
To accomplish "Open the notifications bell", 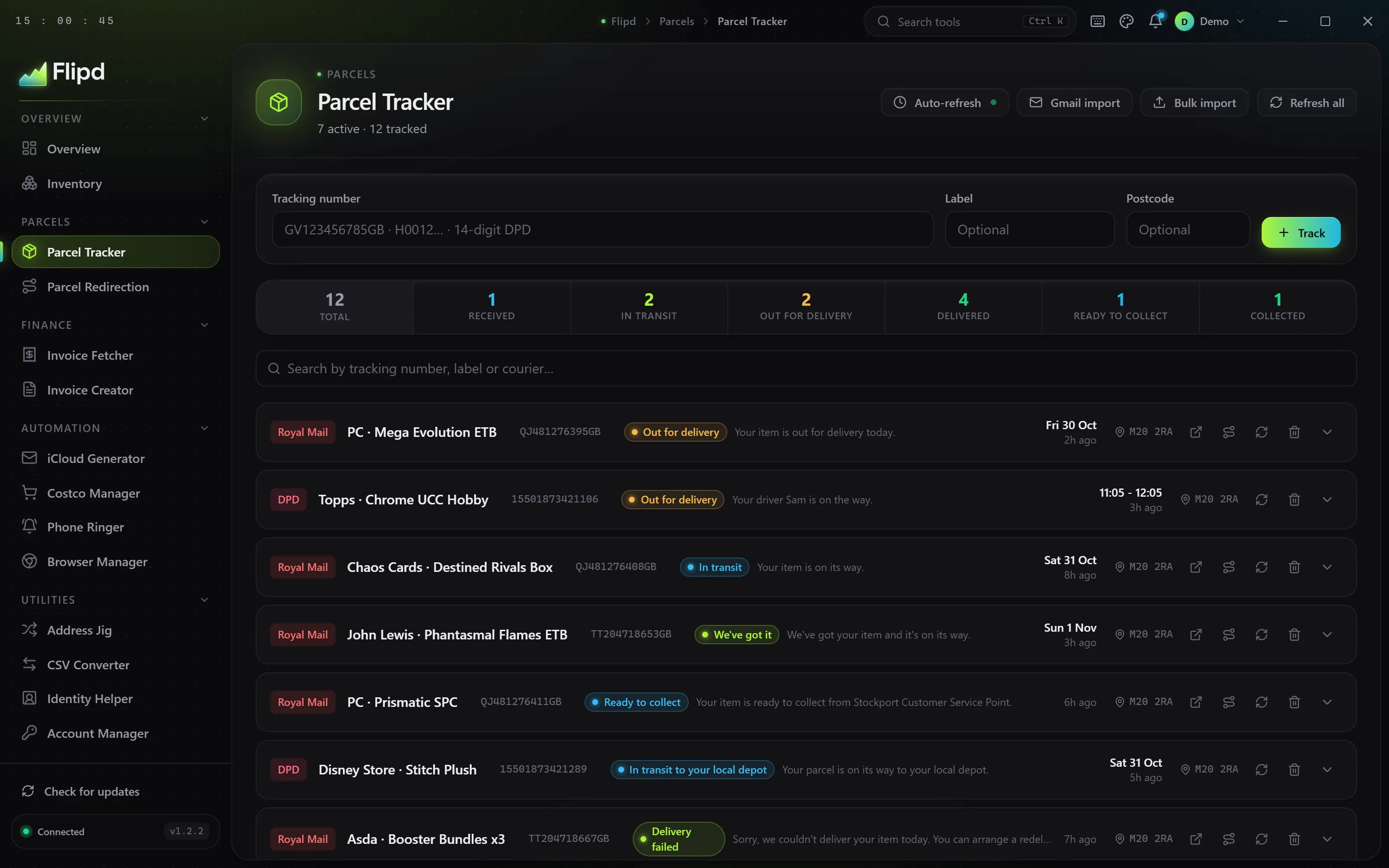I will pos(1156,21).
